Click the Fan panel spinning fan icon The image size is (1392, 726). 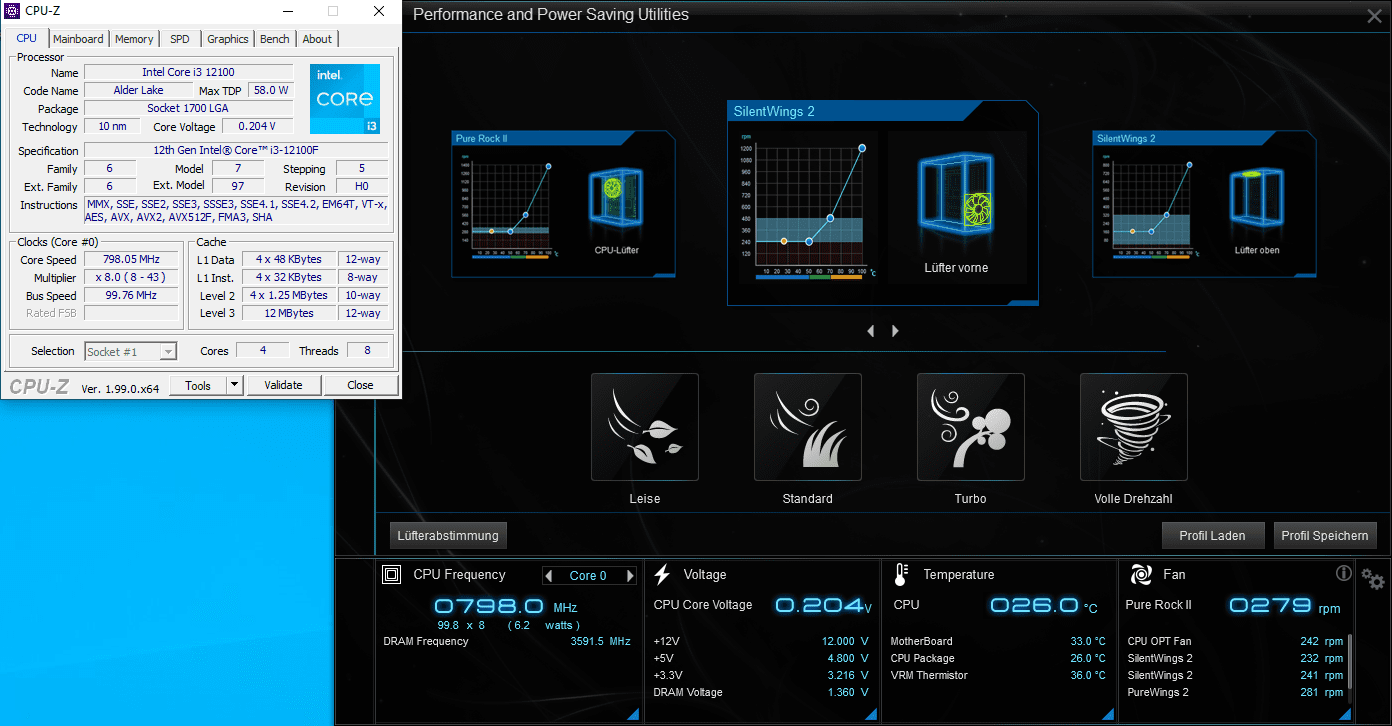(x=1141, y=575)
